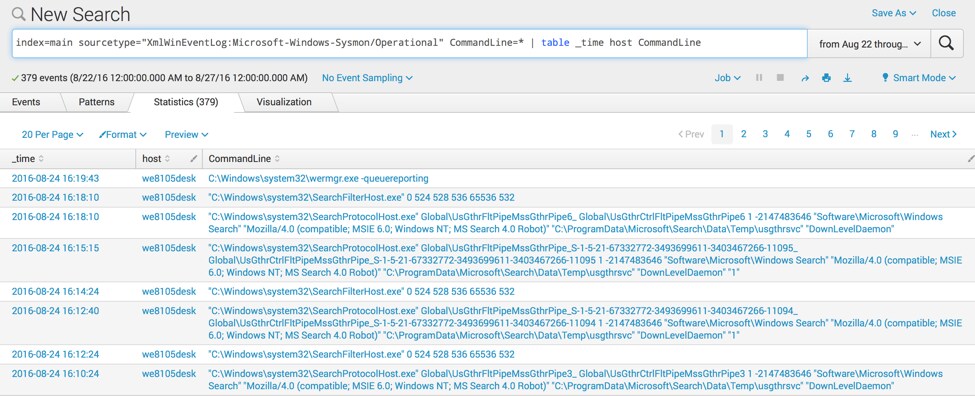Viewport: 975px width, 396px height.
Task: Click host we8105desk in 16:19:43 row
Action: [x=169, y=178]
